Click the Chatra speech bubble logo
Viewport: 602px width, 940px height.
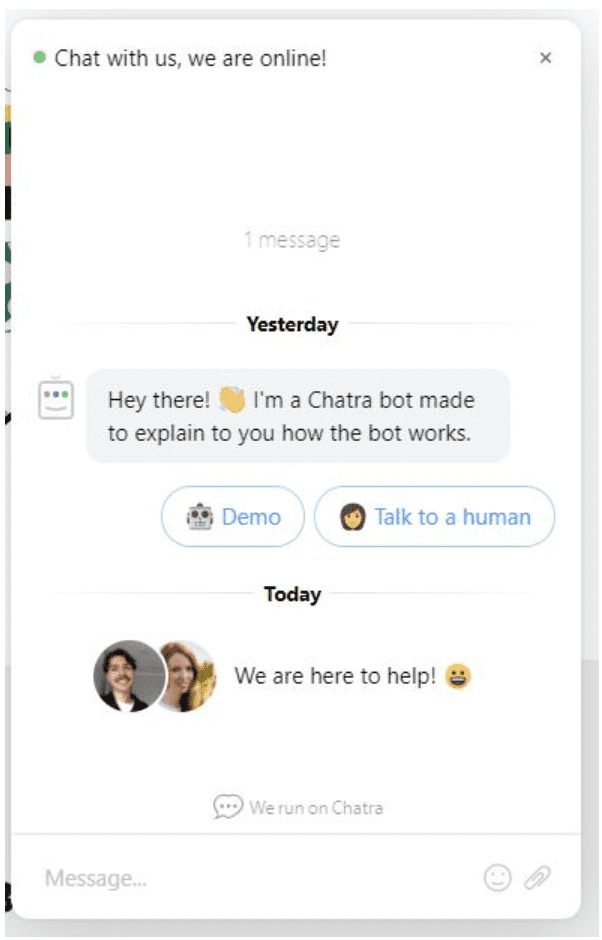pos(228,807)
